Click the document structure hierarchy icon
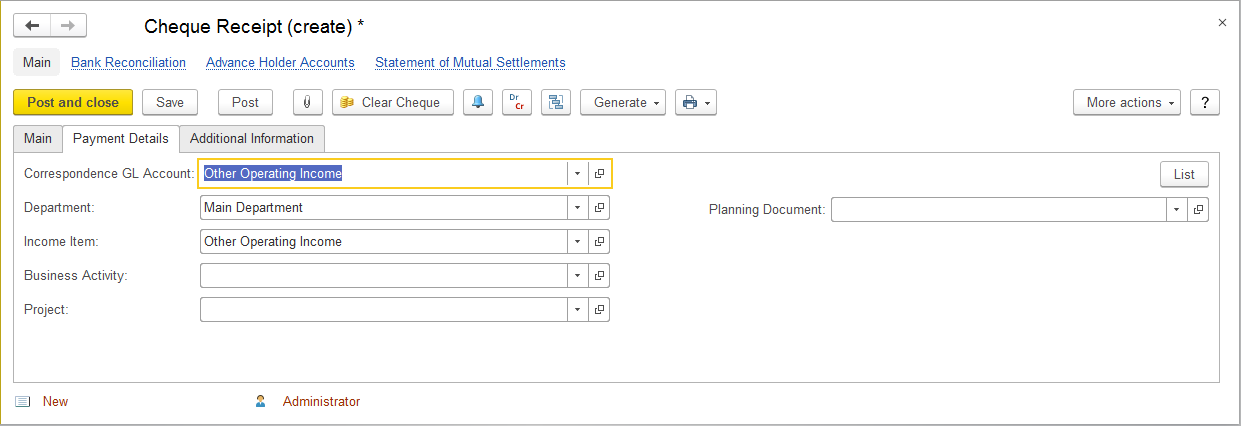1241x426 pixels. tap(555, 102)
